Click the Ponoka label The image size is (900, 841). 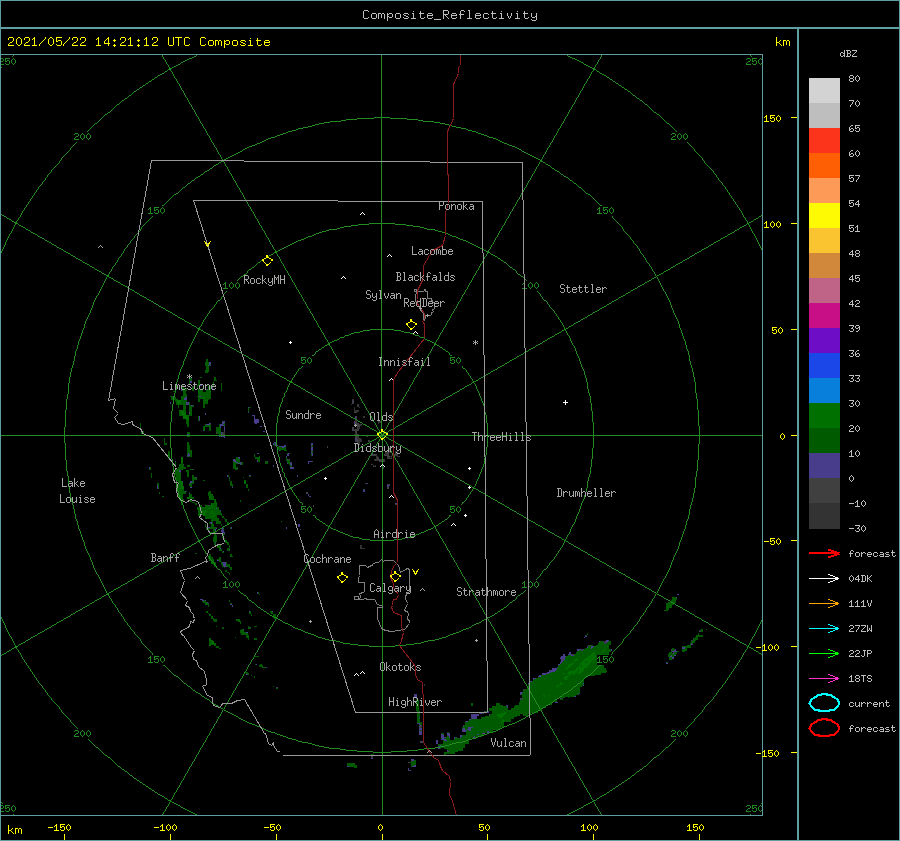click(456, 206)
